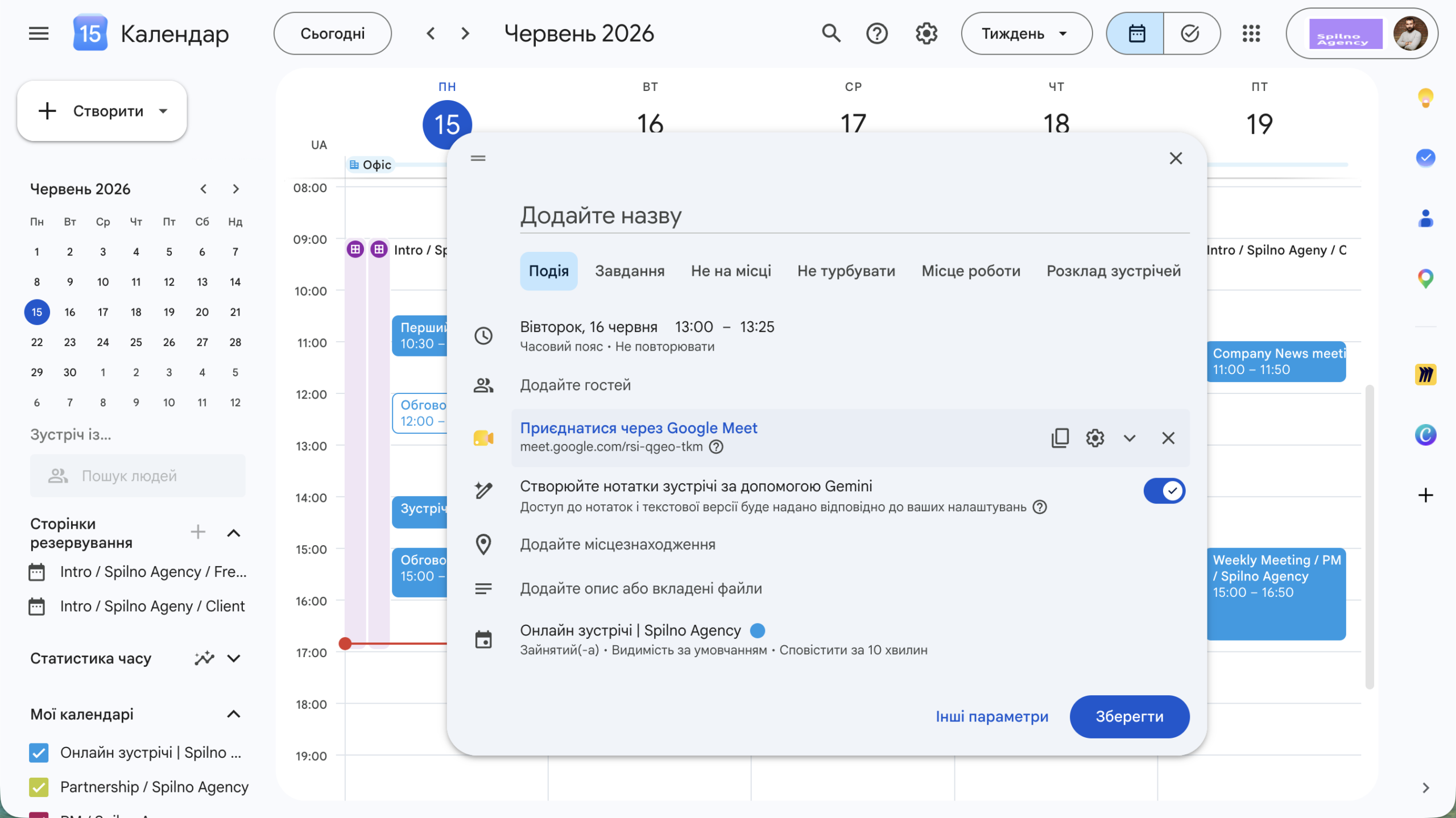Viewport: 1456px width, 818px height.
Task: Close the event creation dialog
Action: (1176, 158)
